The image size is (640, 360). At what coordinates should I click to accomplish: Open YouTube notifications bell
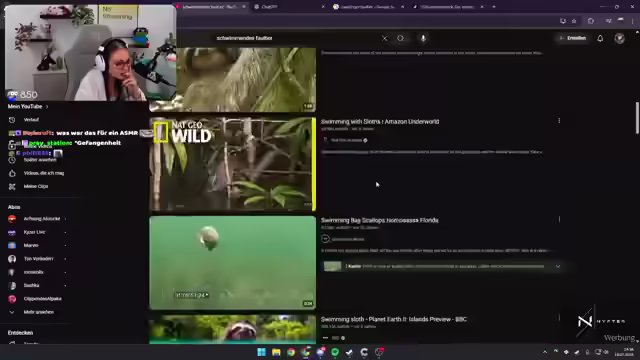click(x=600, y=38)
